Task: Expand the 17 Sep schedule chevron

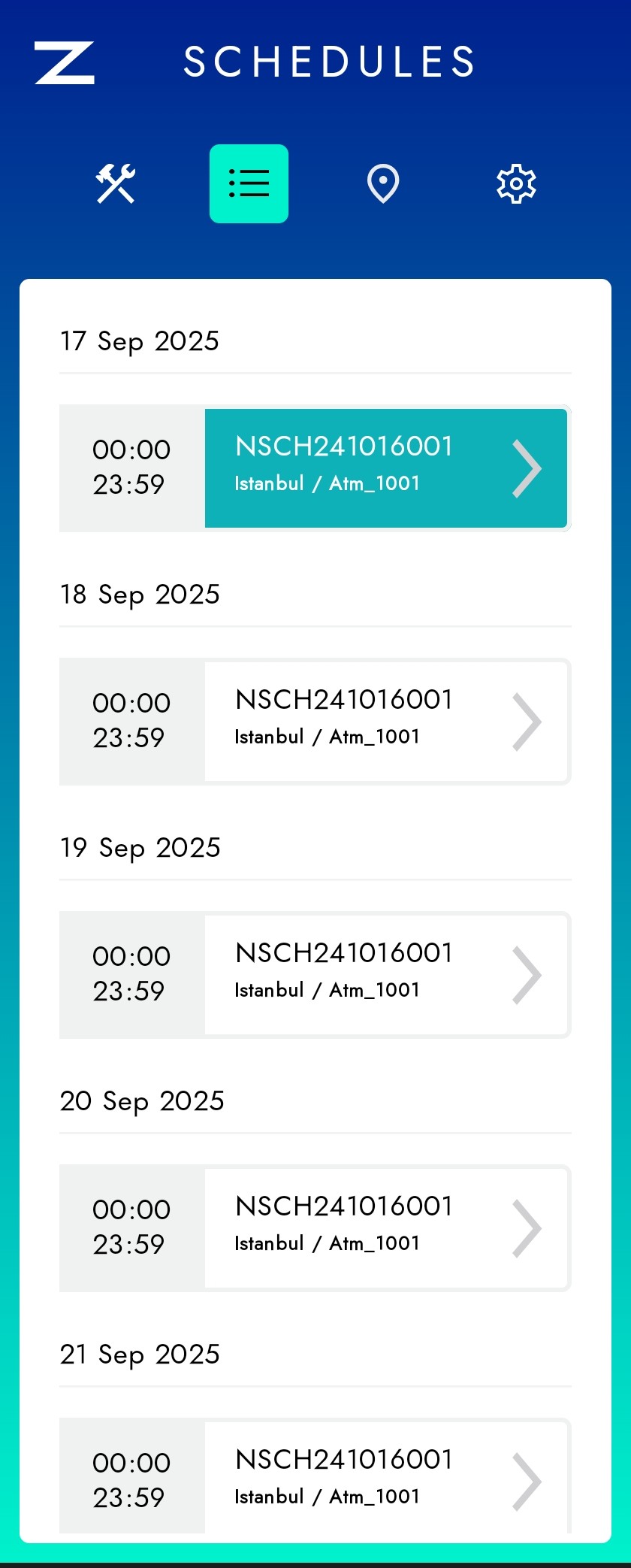Action: coord(527,469)
